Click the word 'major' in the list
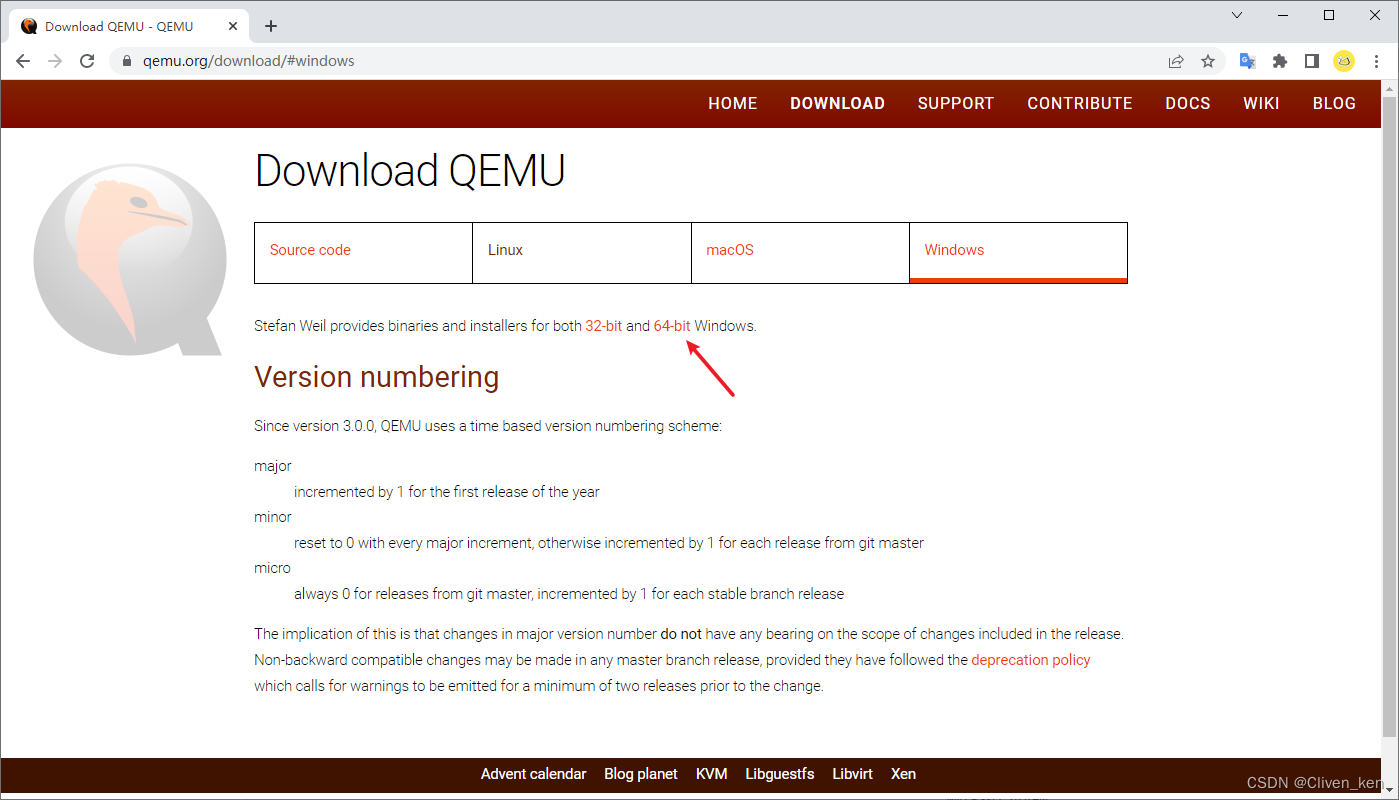 (273, 466)
